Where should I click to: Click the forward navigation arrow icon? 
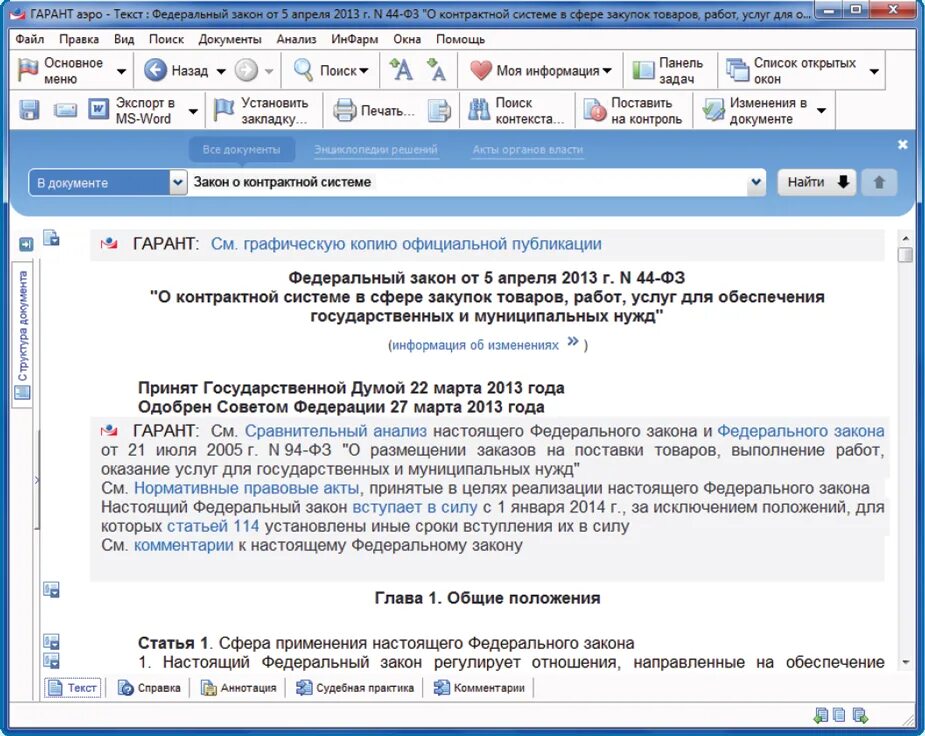point(246,71)
